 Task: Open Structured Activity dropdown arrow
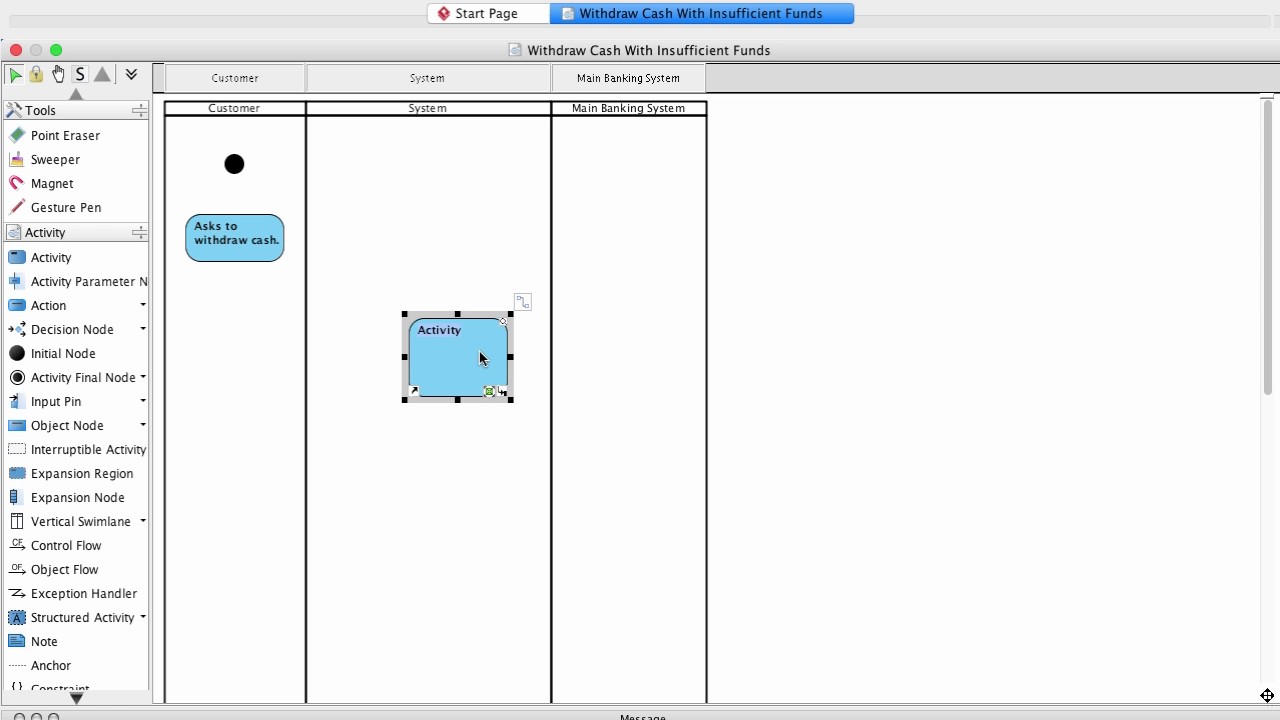[x=143, y=617]
